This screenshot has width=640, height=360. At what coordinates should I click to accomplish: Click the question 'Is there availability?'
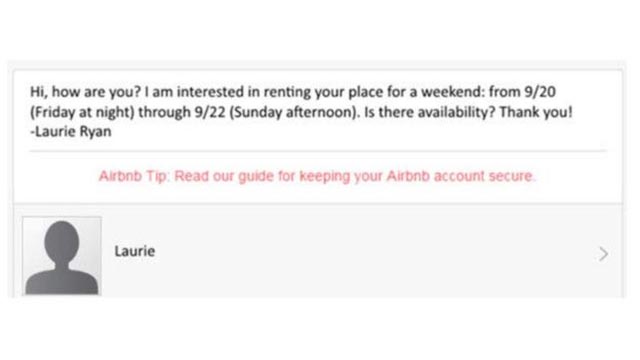tap(430, 112)
